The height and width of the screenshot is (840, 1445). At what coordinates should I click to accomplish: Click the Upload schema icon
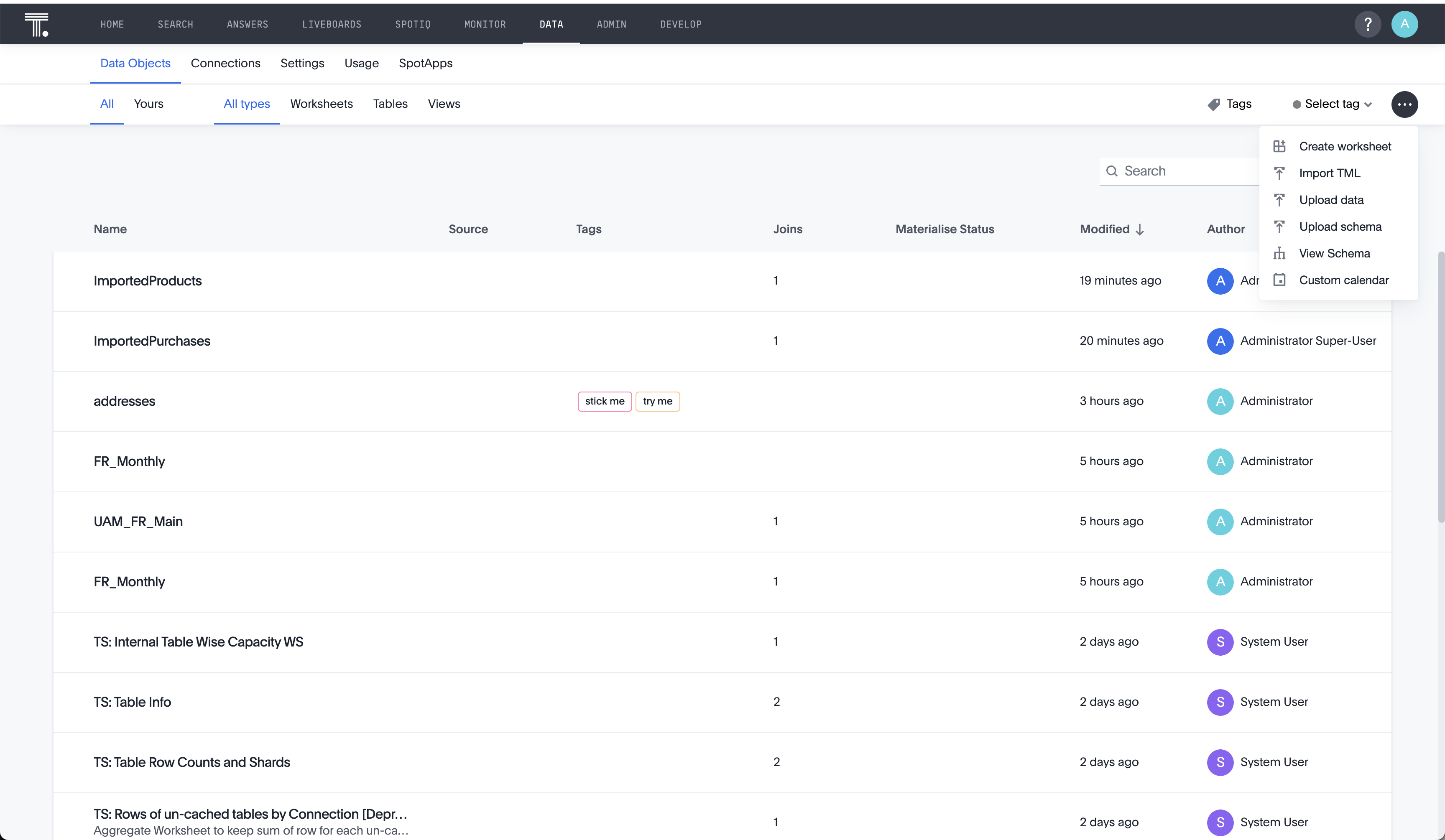[1279, 227]
